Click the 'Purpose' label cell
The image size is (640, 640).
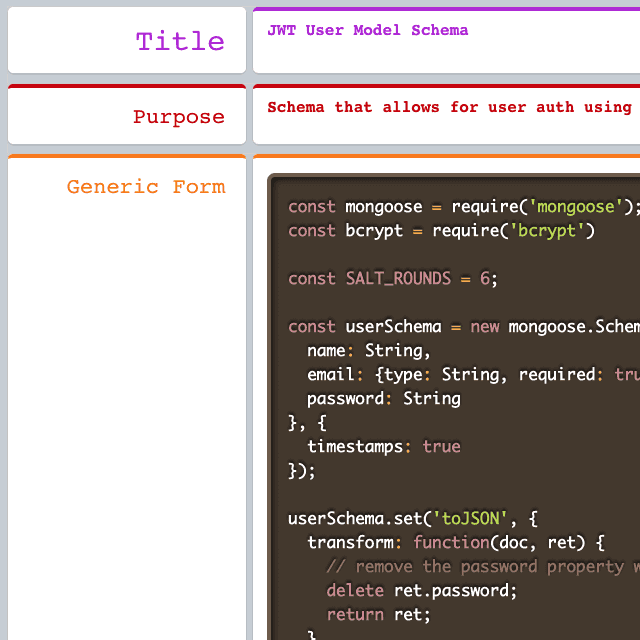(x=127, y=114)
